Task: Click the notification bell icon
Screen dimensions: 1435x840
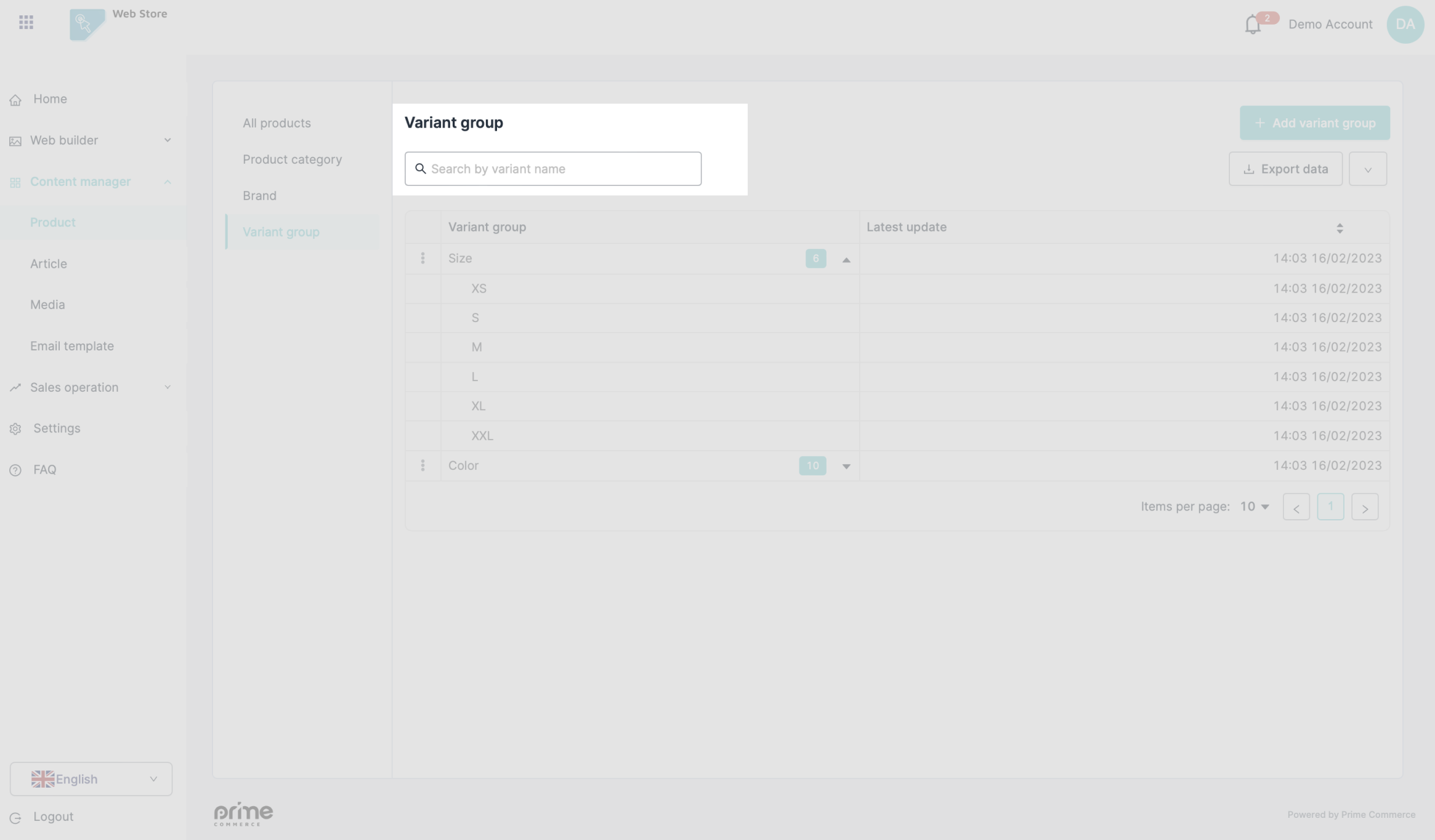Action: pos(1252,25)
